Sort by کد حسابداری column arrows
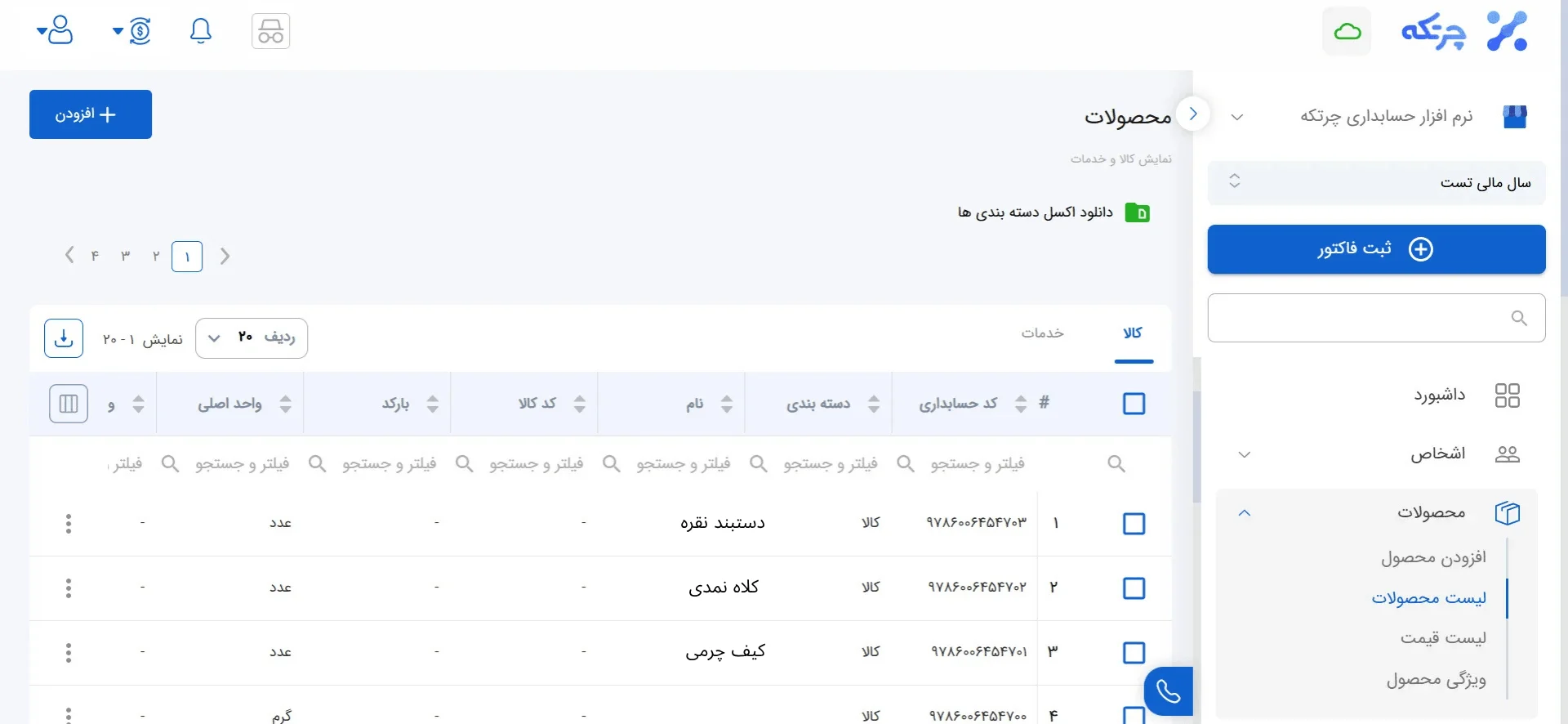The image size is (1568, 724). tap(1021, 404)
